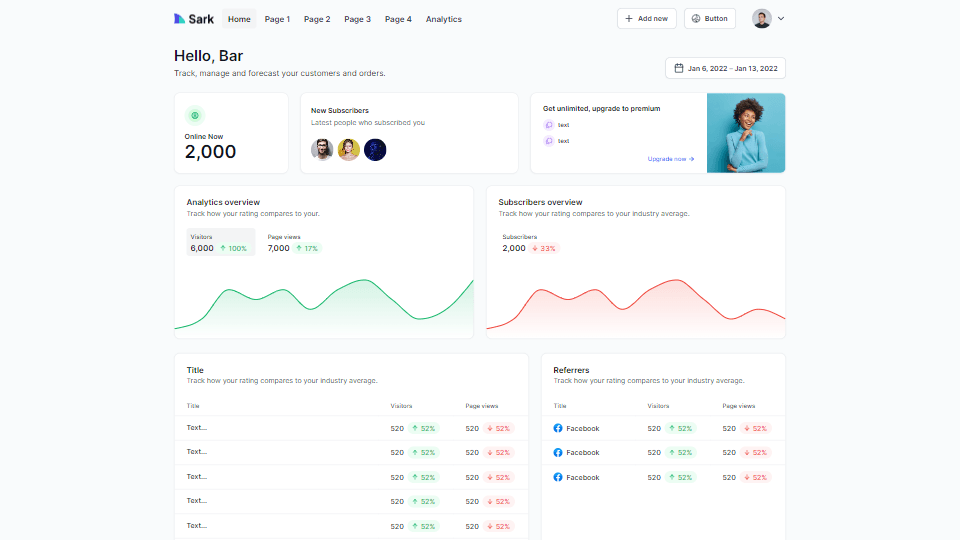This screenshot has width=960, height=540.
Task: Click first Facebook icon in Referrers
Action: click(558, 428)
